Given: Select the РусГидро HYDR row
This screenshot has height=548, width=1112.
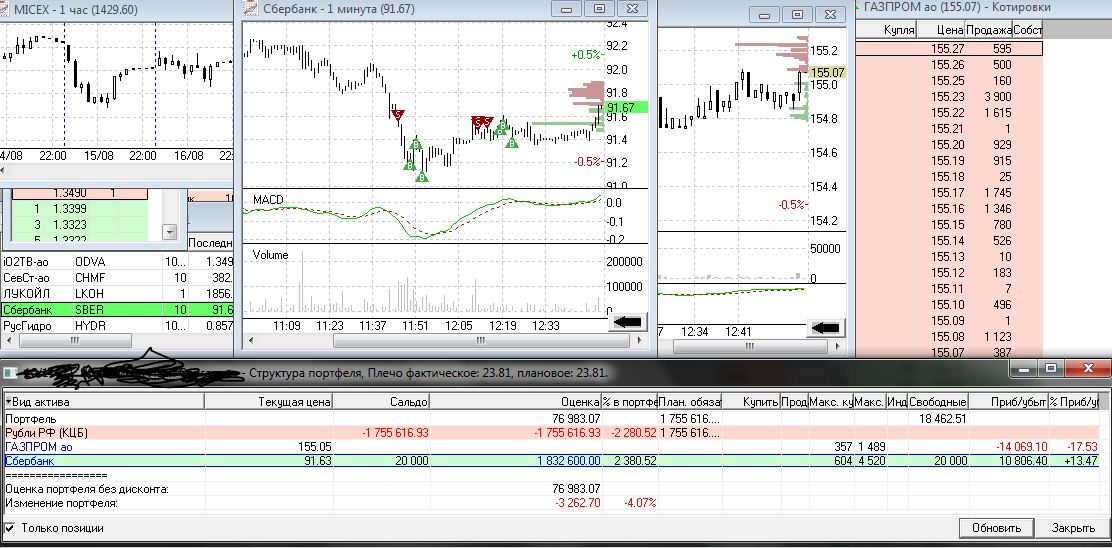Looking at the screenshot, I should pos(116,325).
